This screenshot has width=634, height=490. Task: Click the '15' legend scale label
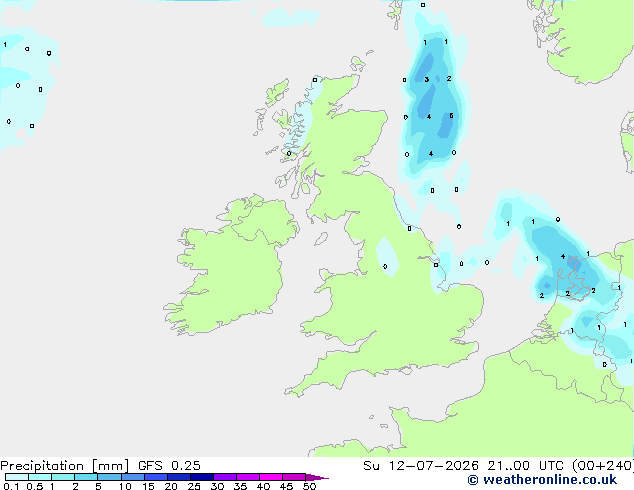(x=148, y=486)
